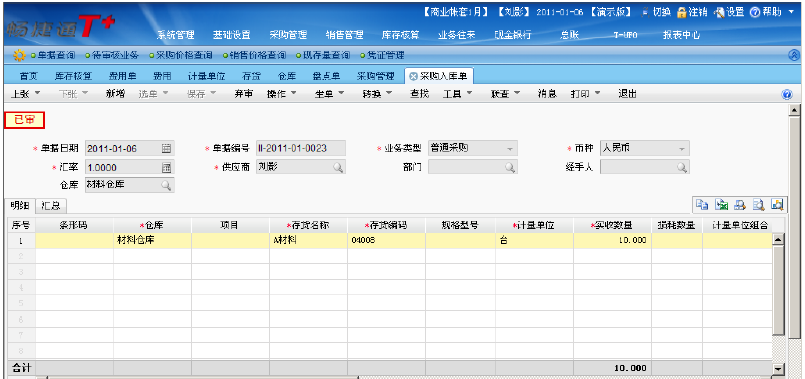Click search icon in 供应商 field
This screenshot has width=805, height=379.
click(x=338, y=167)
